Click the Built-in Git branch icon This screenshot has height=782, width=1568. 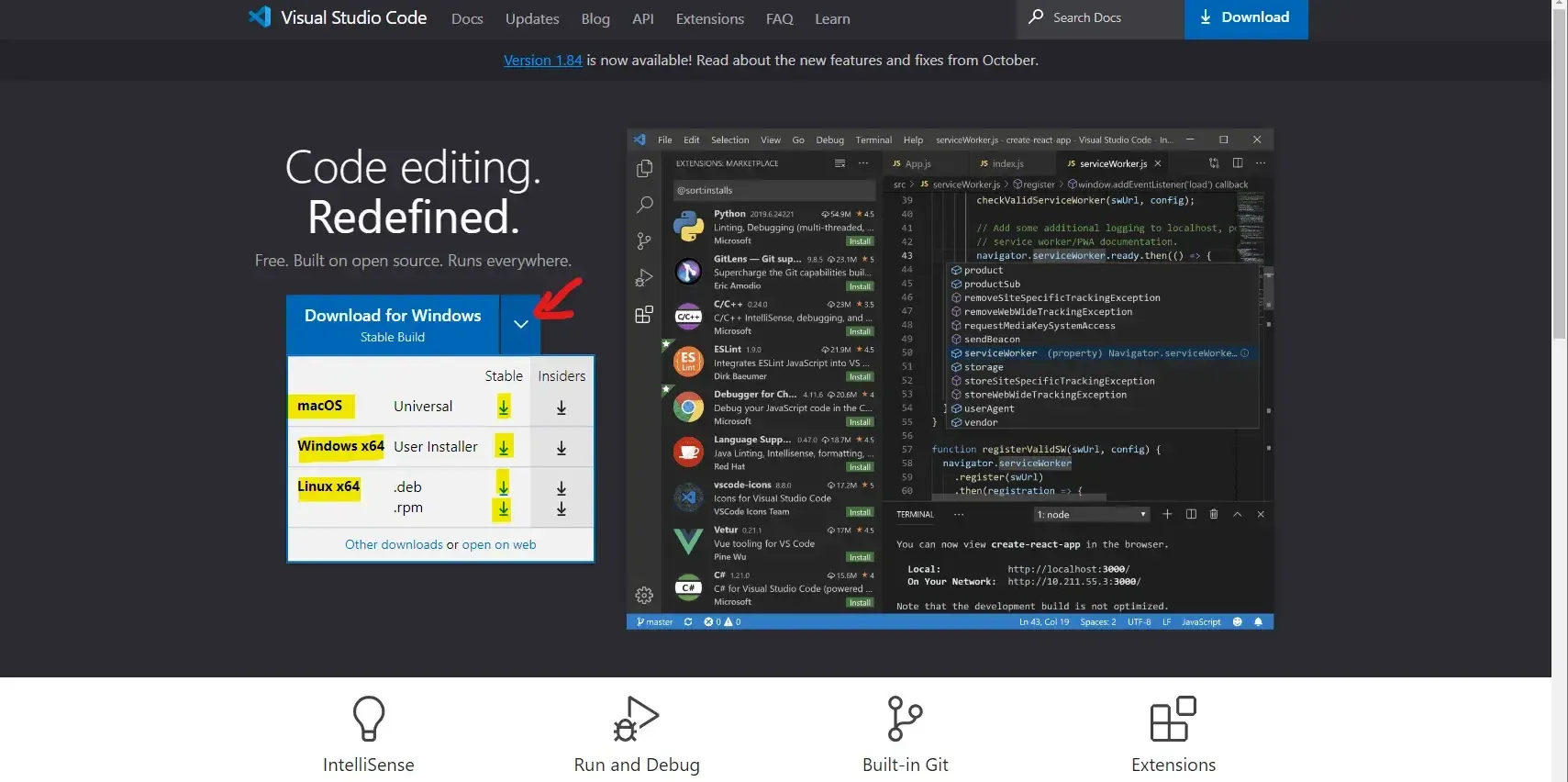click(x=905, y=718)
